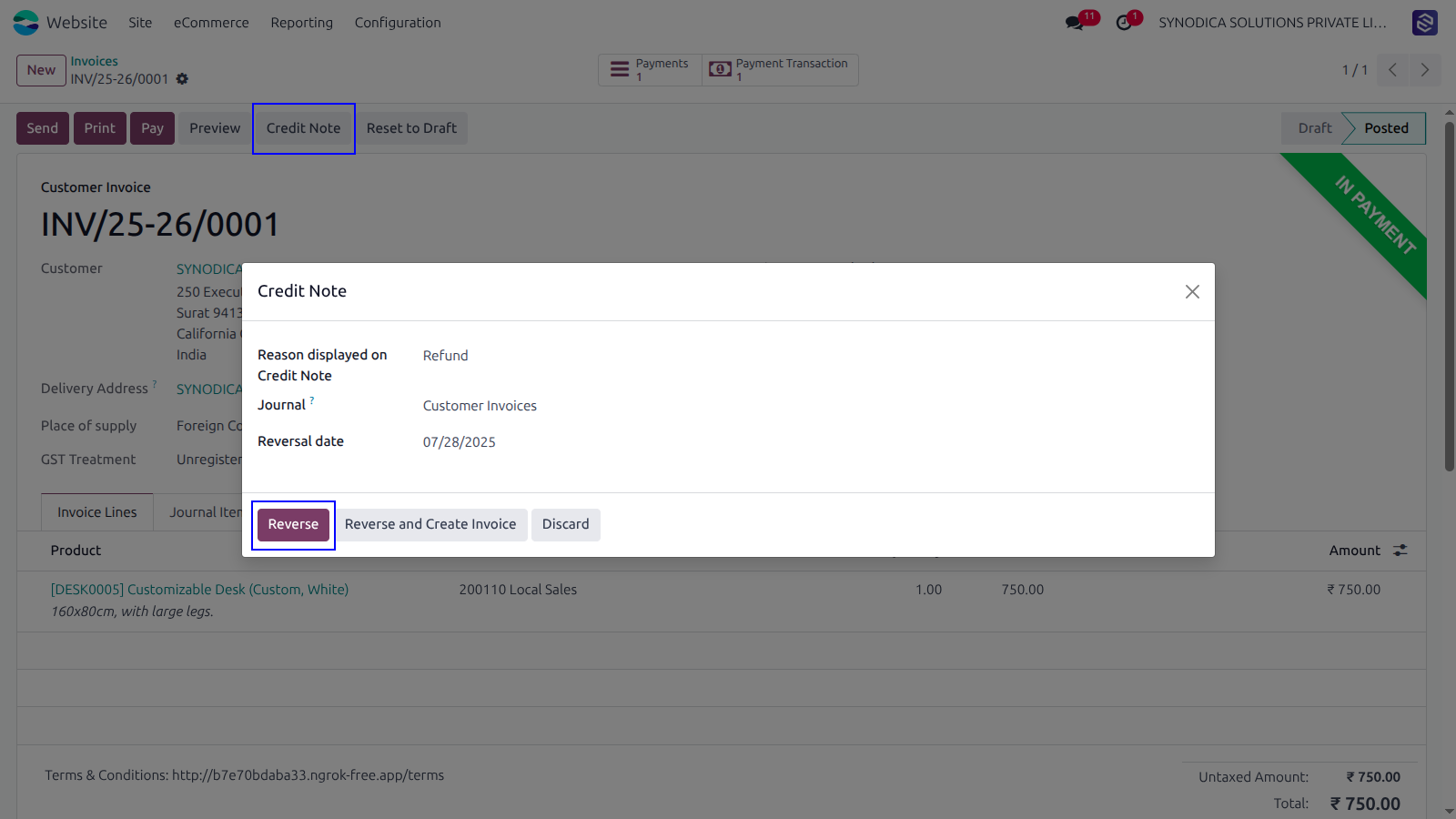Click the Preview button
This screenshot has height=819, width=1456.
(215, 128)
